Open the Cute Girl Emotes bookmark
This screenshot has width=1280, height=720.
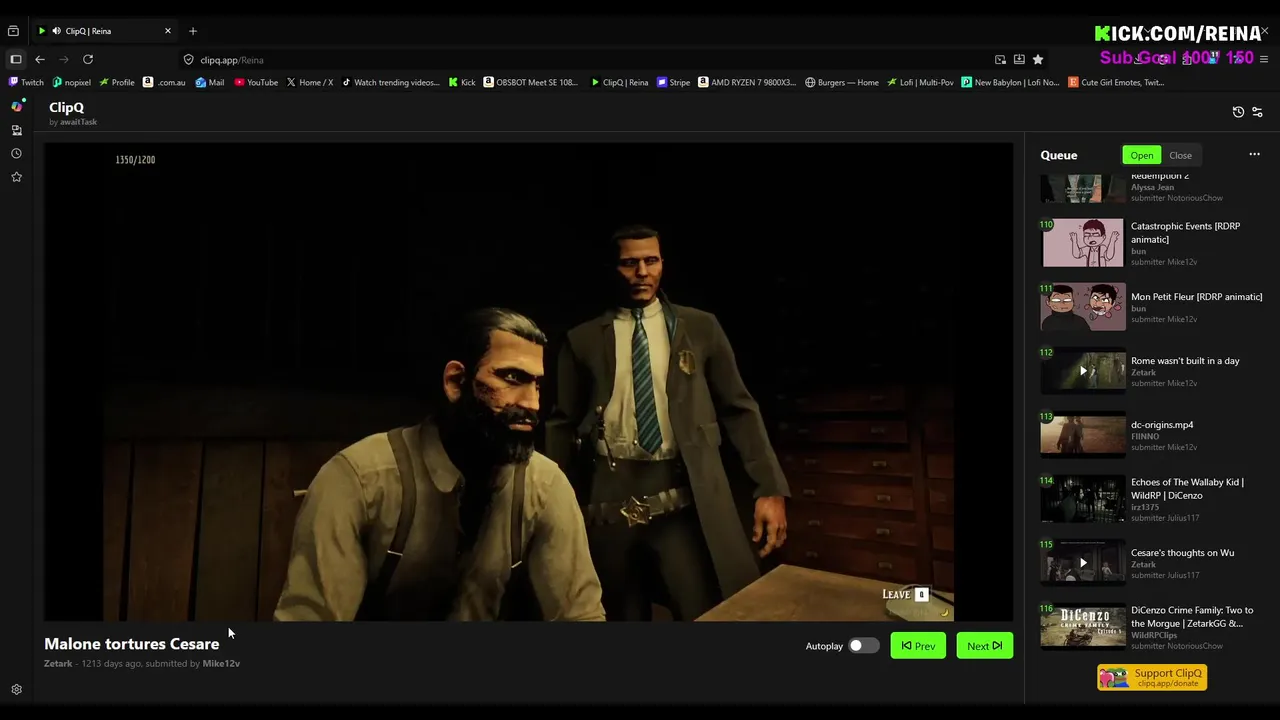click(x=1116, y=83)
